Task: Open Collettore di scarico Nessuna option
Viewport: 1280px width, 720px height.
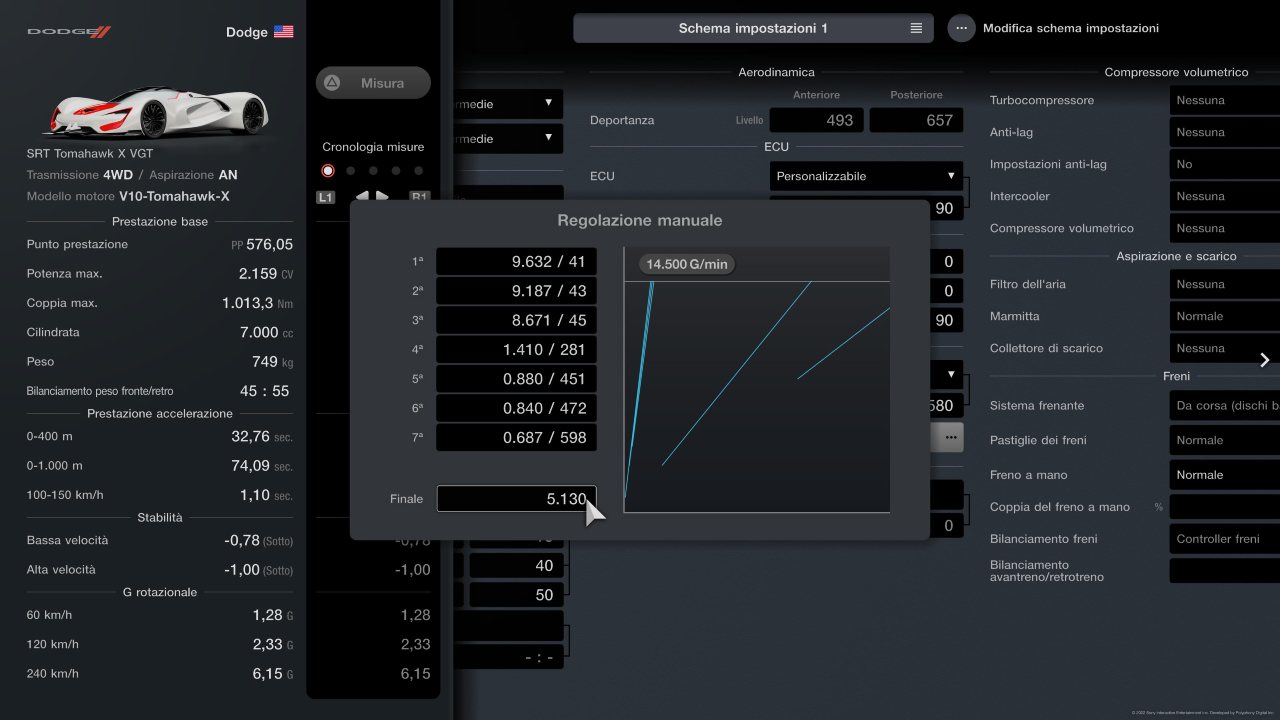Action: 1225,348
